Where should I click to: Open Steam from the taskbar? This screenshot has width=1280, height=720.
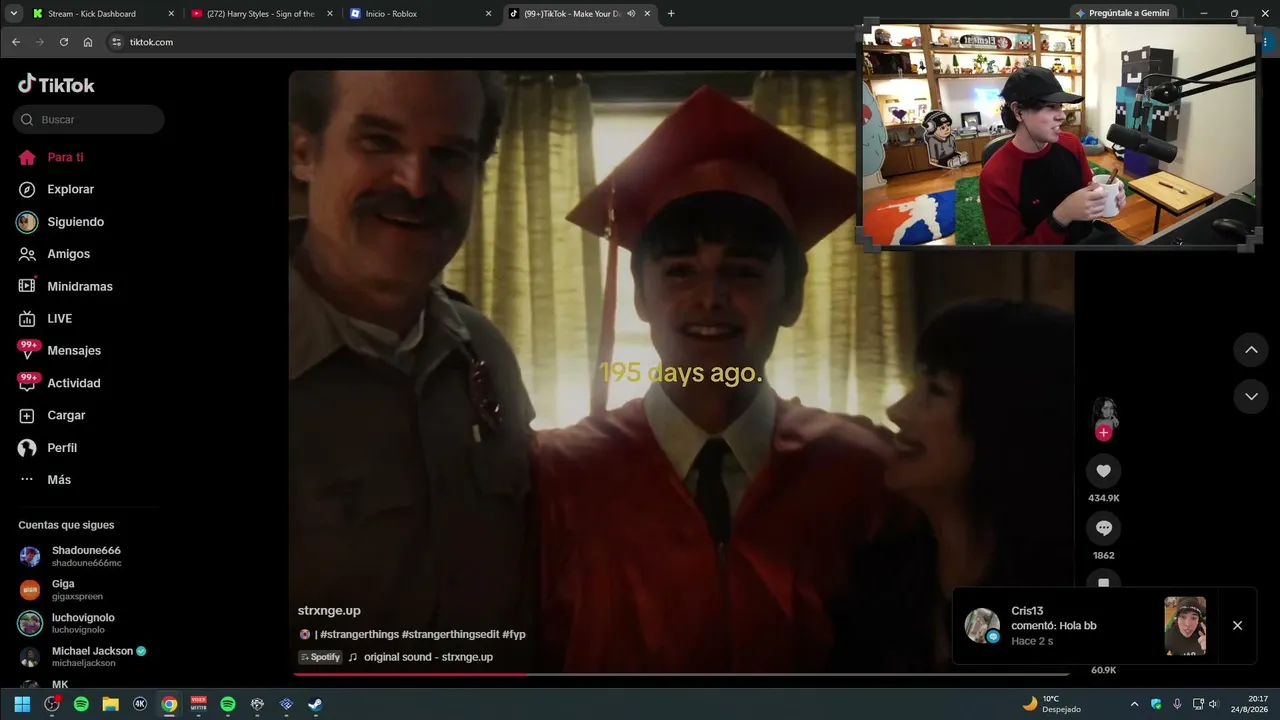[x=314, y=704]
